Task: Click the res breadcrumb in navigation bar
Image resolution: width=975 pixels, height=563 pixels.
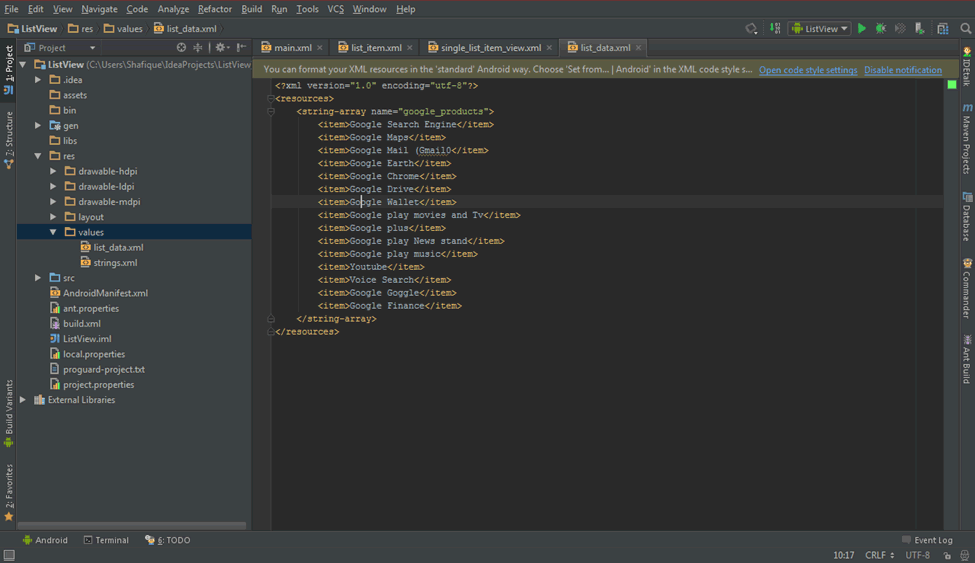Action: click(81, 29)
